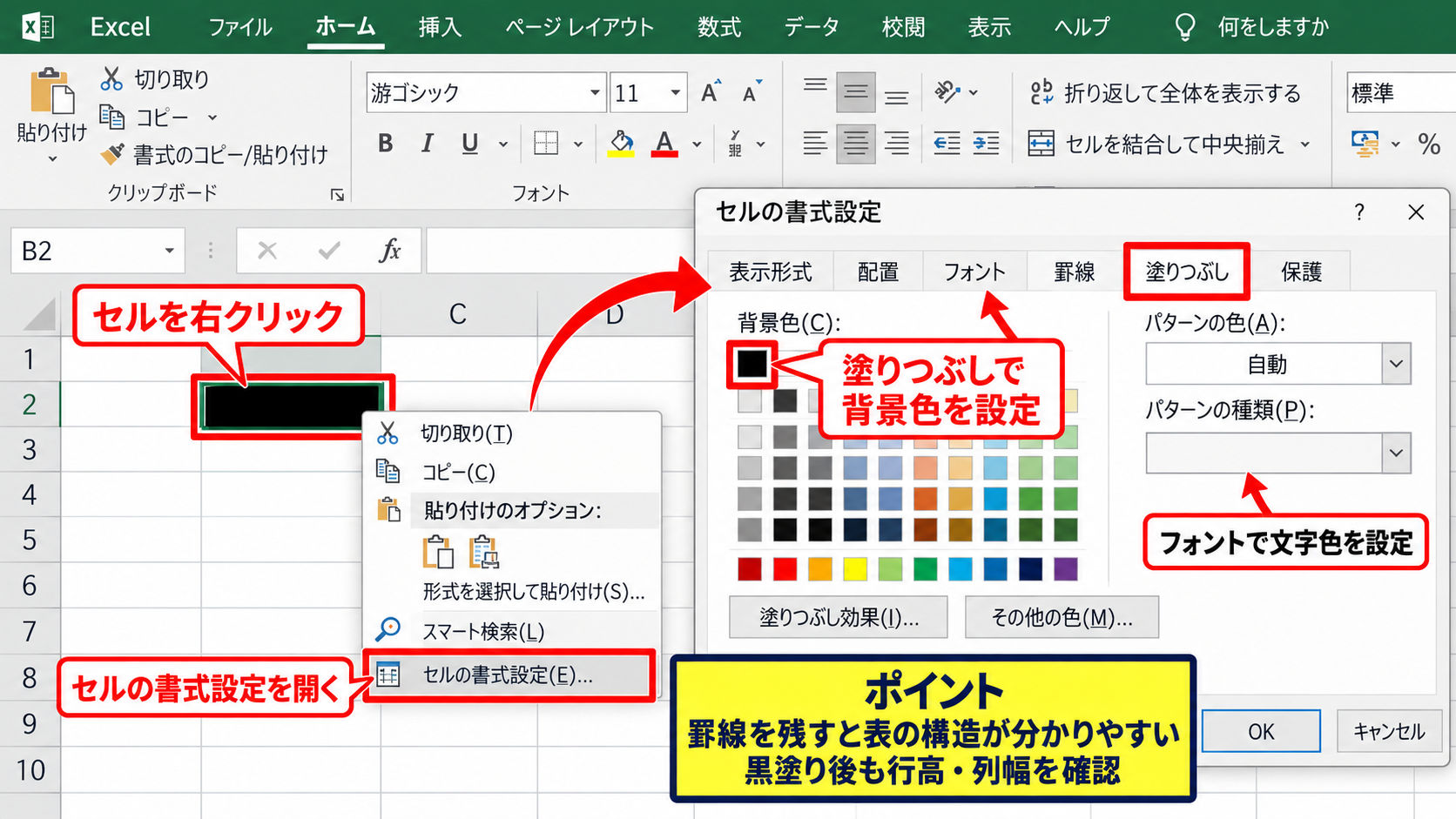The image size is (1456, 819).
Task: Click セルを結合して中央揃え button
Action: [1156, 144]
